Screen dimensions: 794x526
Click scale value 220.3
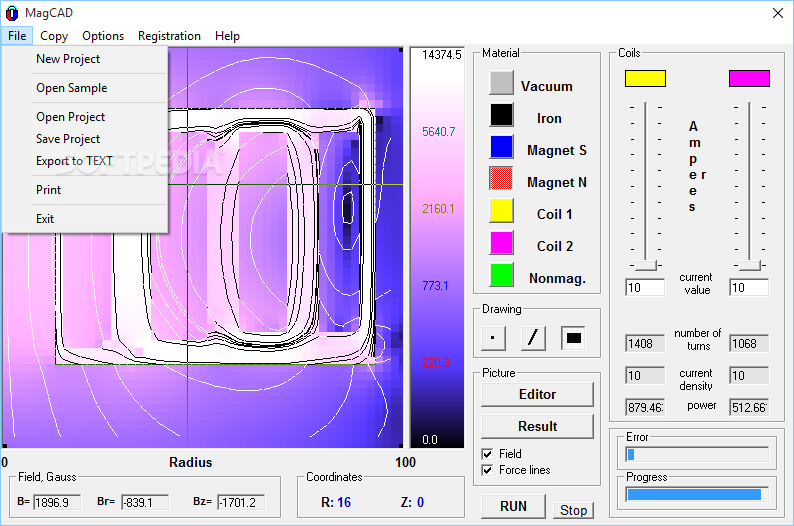(x=436, y=362)
